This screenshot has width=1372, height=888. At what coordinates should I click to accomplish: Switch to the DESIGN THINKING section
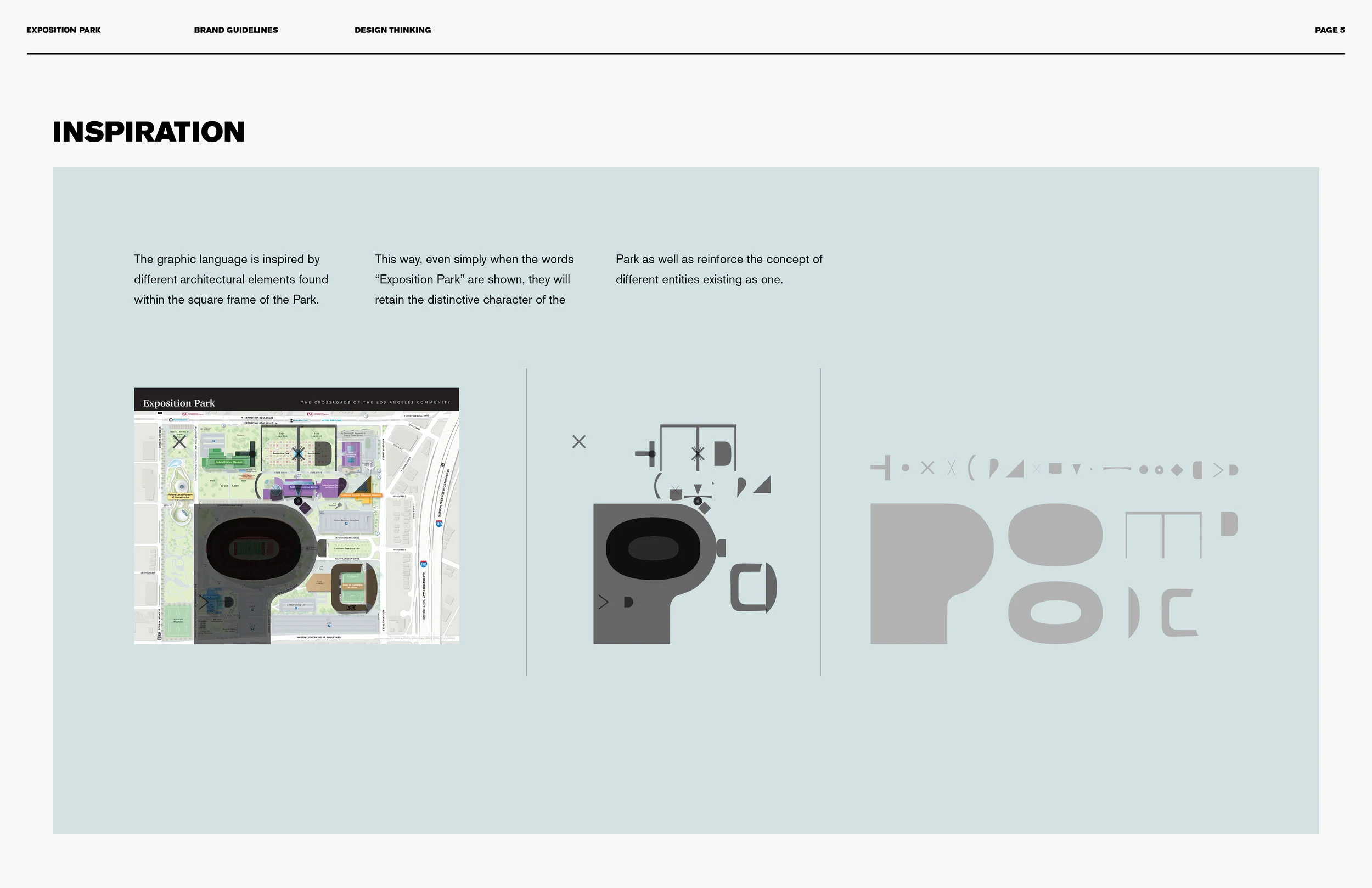click(392, 30)
